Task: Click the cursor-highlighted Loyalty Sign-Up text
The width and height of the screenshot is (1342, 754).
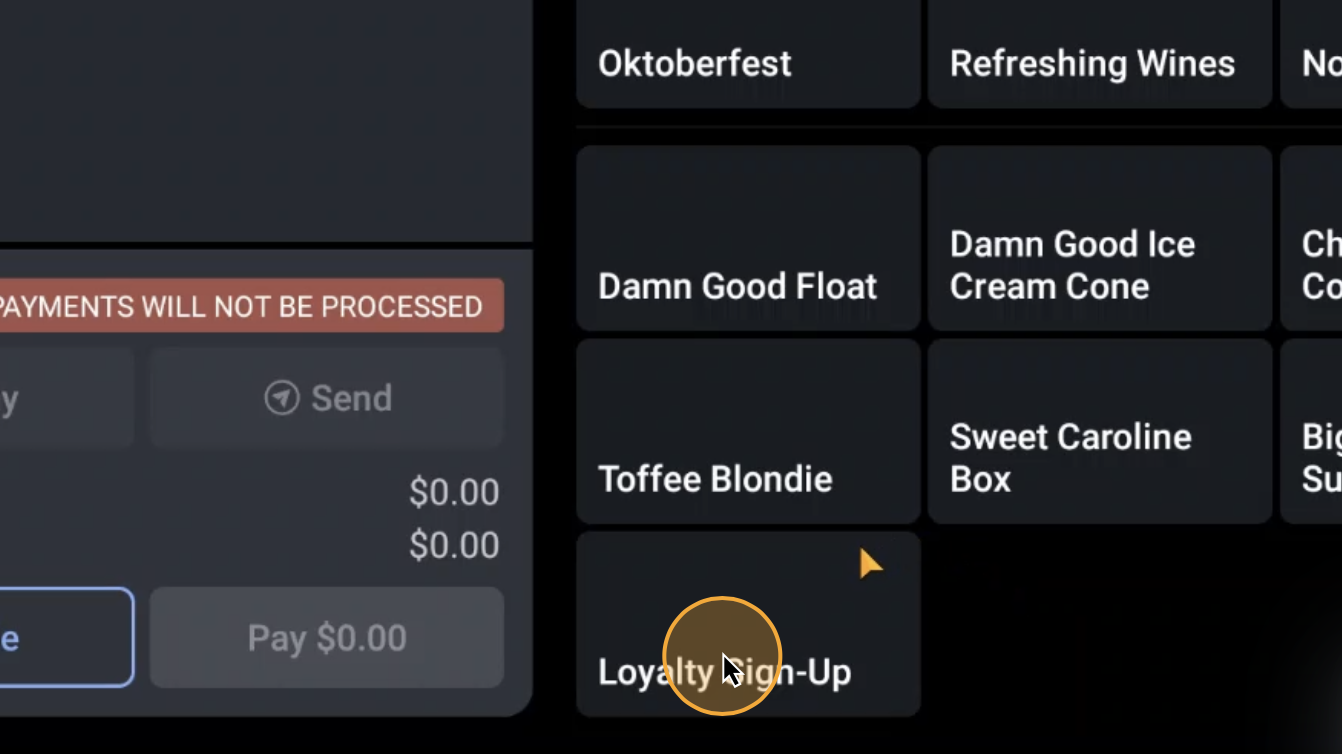Action: 724,671
